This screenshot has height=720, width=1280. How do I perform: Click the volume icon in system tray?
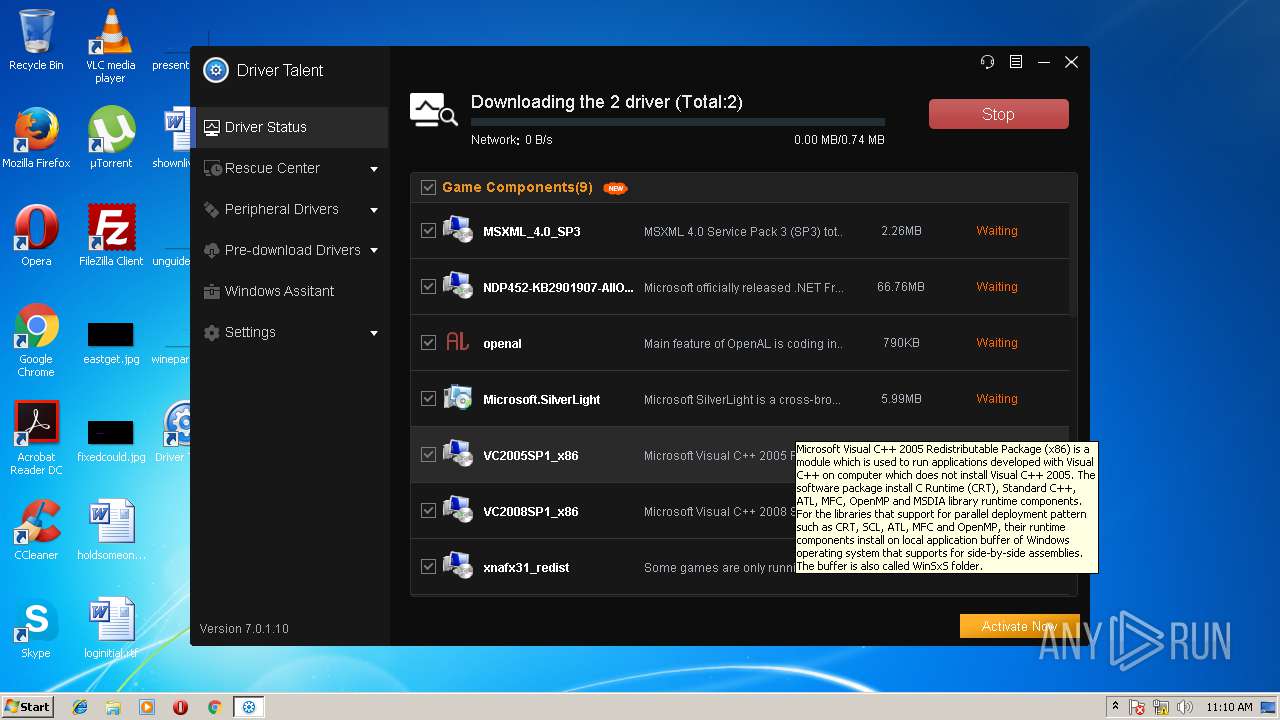[1184, 707]
